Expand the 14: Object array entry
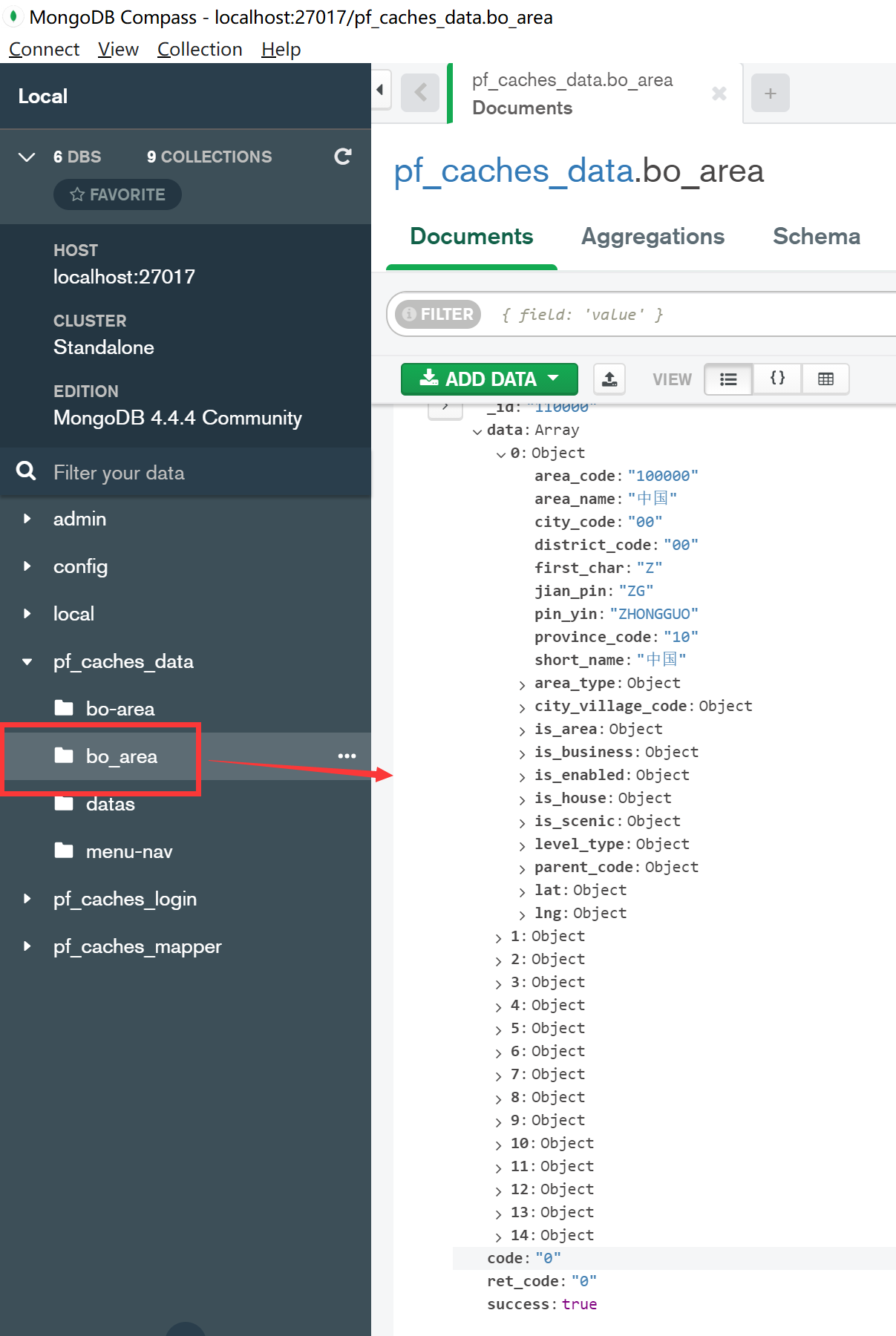 point(498,1237)
